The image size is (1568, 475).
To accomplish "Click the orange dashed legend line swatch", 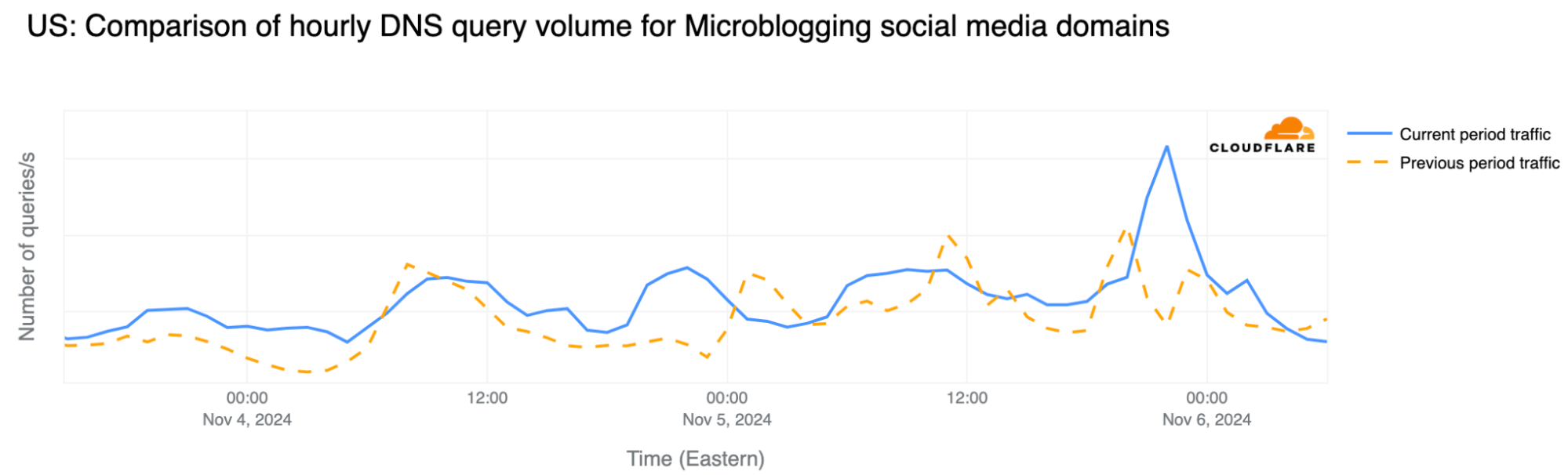I will (x=1369, y=163).
